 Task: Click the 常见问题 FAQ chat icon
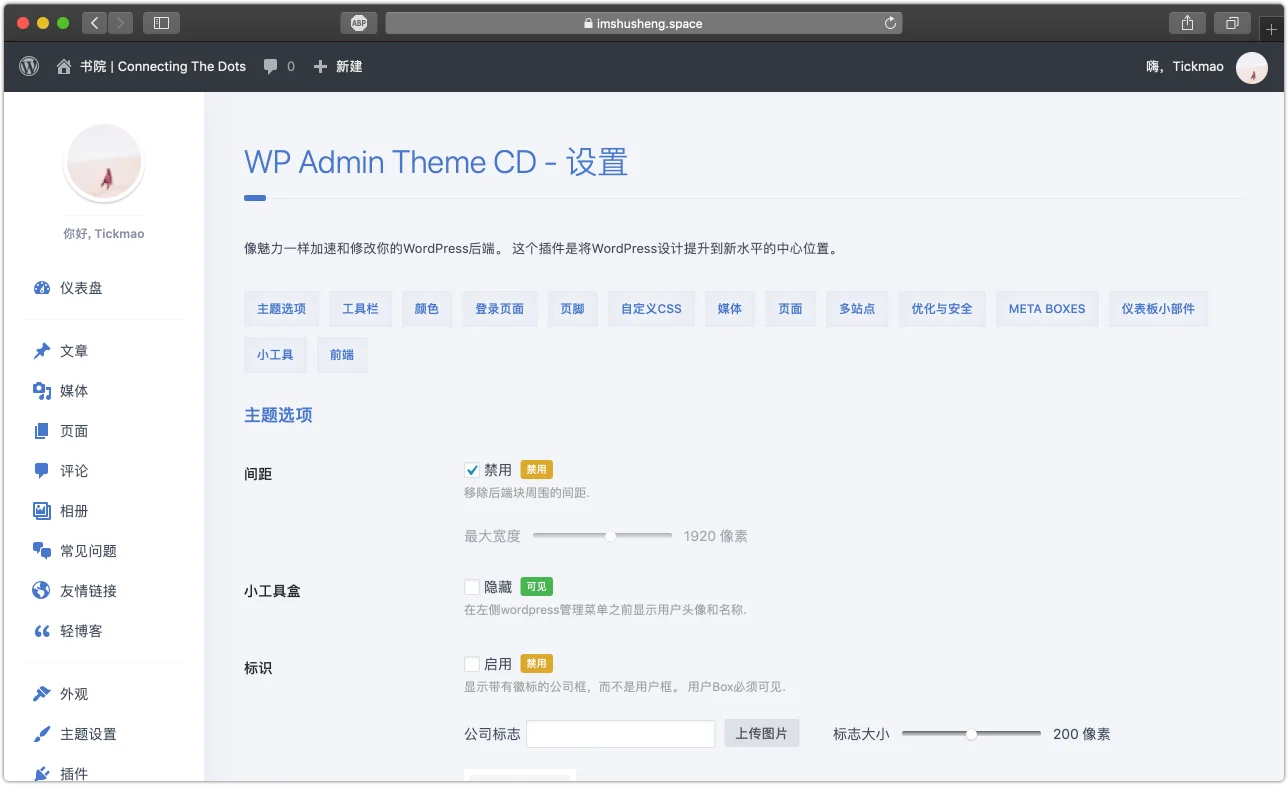coord(41,551)
